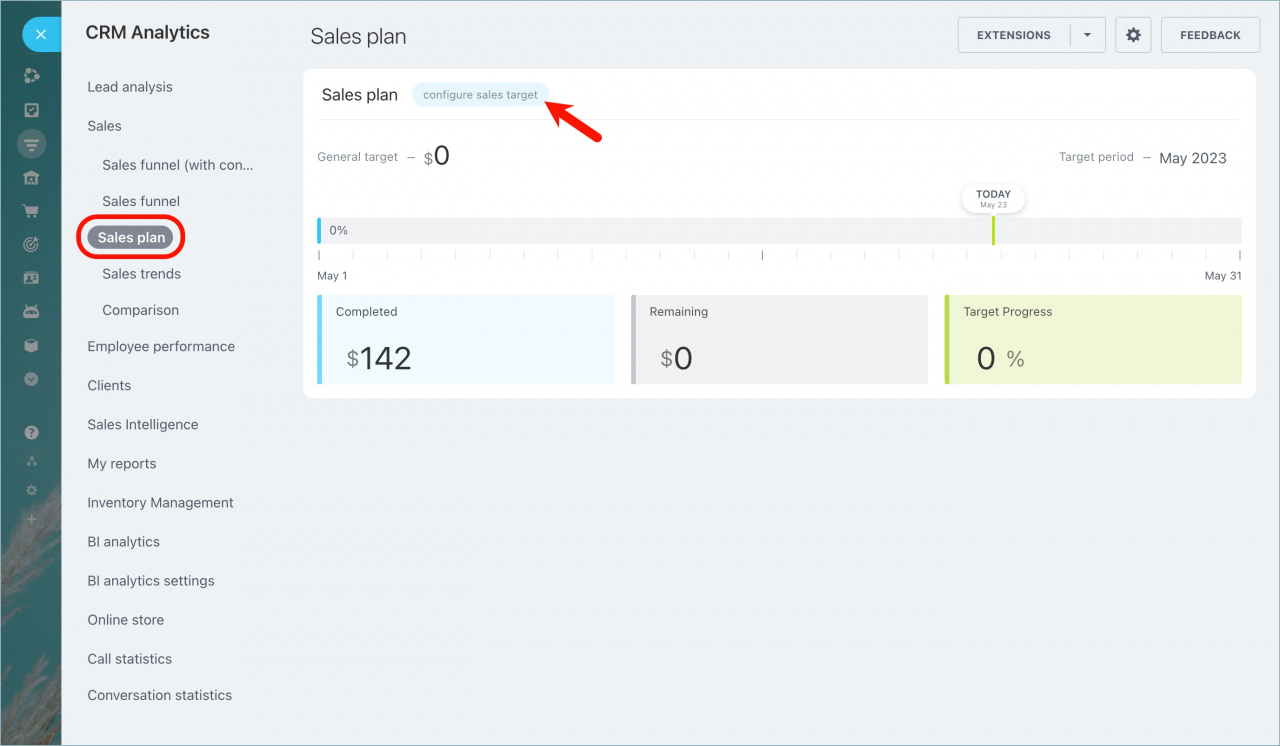Open Call statistics menu item
Viewport: 1280px width, 746px height.
tap(130, 658)
